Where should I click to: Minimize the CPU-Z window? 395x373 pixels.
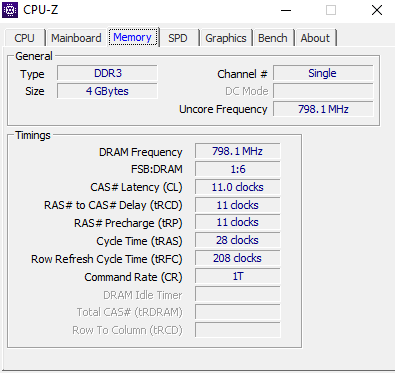click(x=286, y=10)
